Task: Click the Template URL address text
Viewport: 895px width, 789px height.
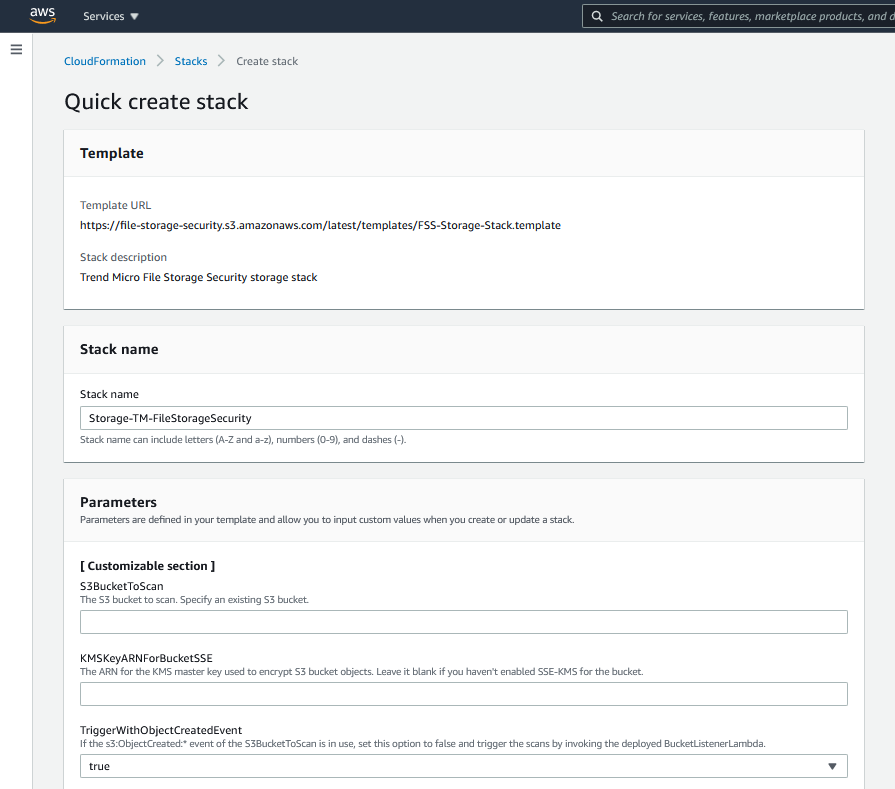Action: pyautogui.click(x=320, y=225)
